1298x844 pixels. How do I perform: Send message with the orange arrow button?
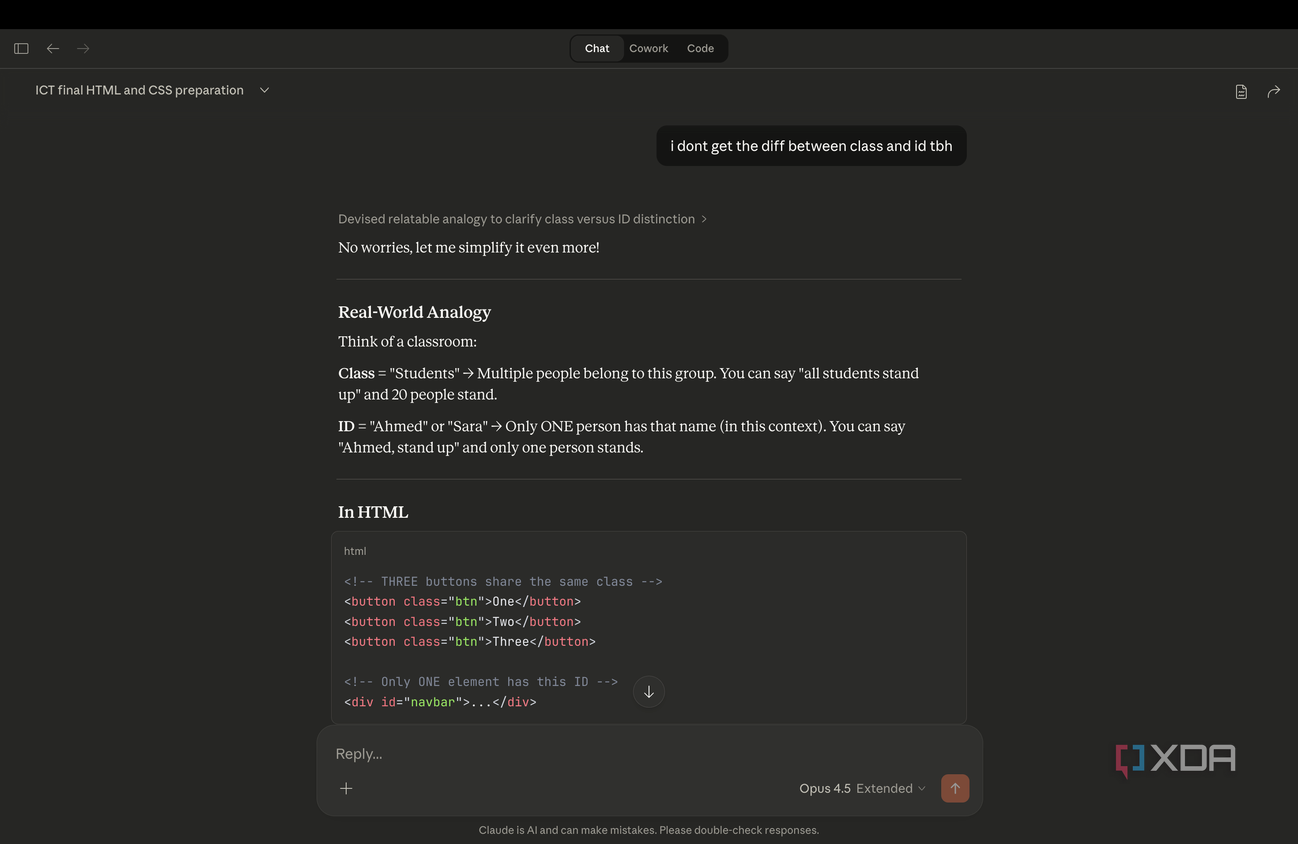[x=955, y=788]
